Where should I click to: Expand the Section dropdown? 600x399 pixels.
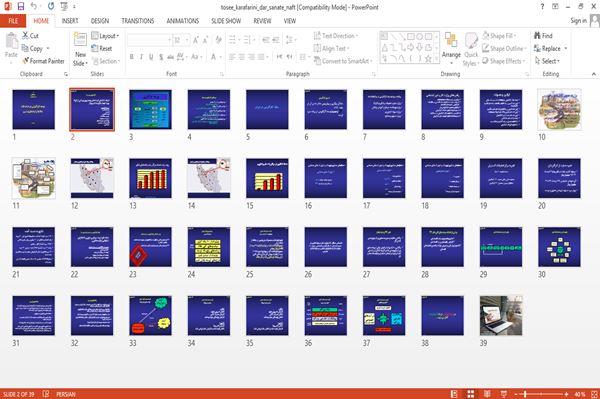106,61
